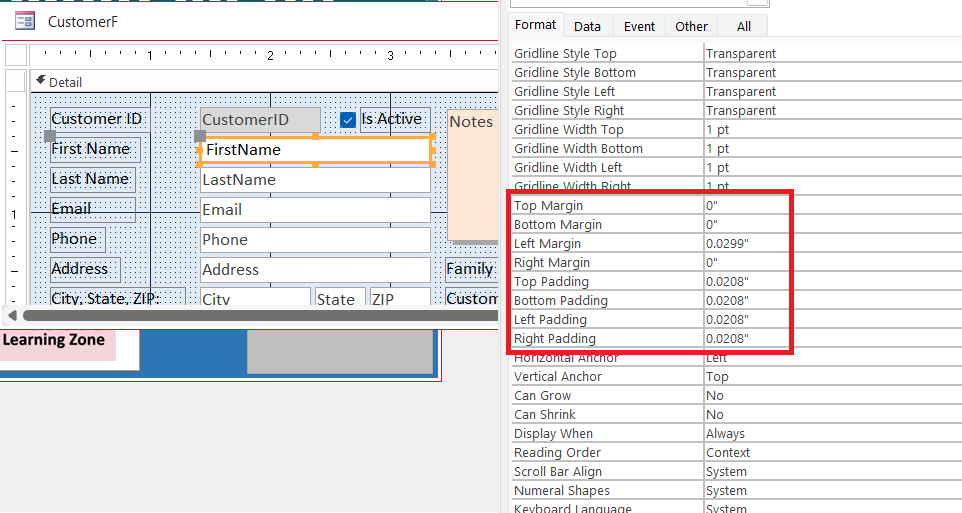Click the CustomerF form icon in title
Viewport: 962px width, 513px height.
25,20
